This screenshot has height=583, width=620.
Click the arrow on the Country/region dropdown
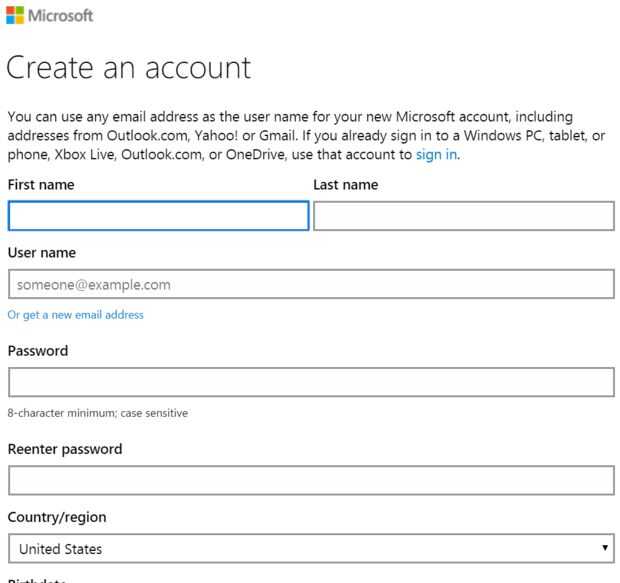point(604,549)
